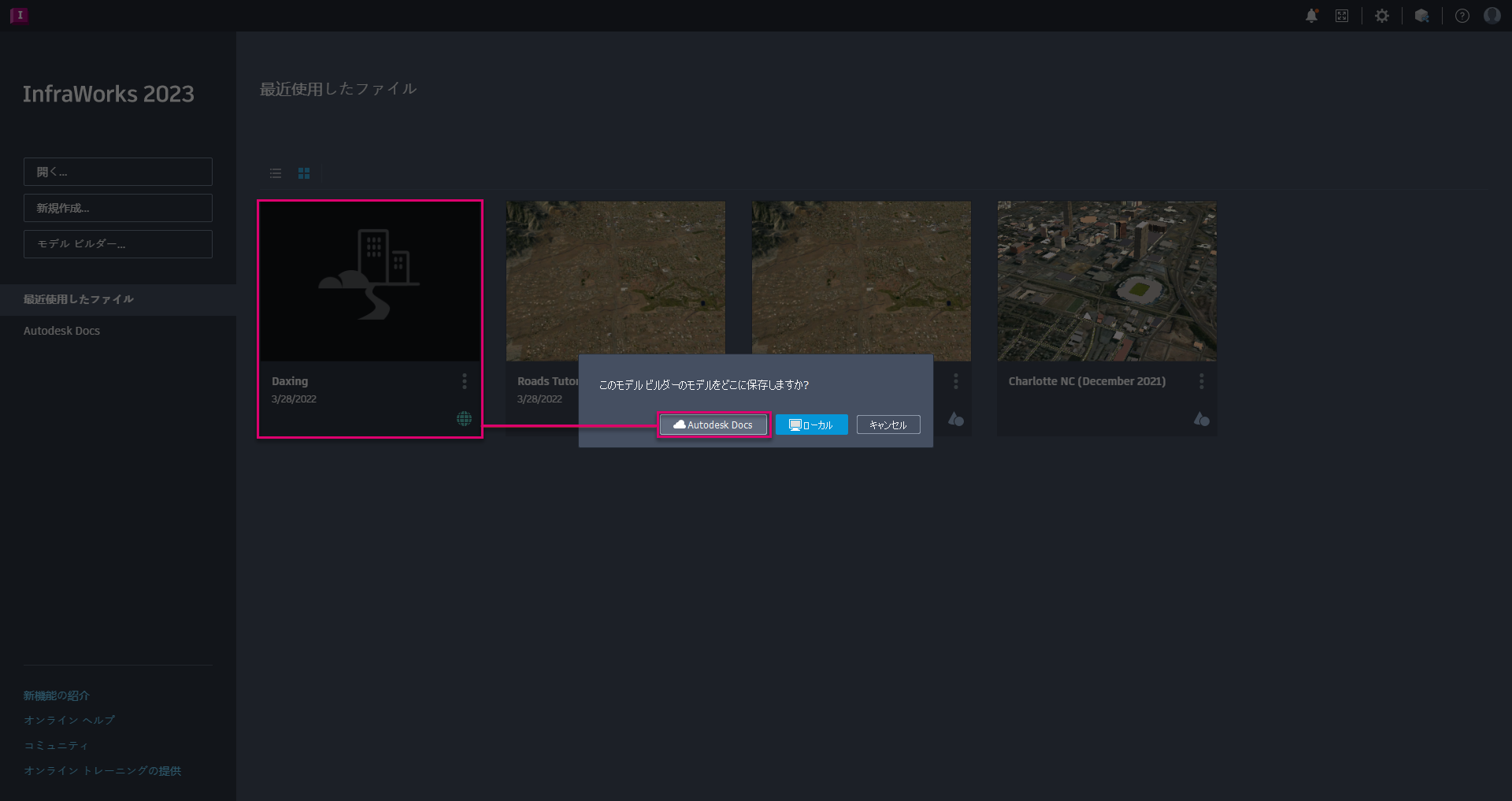Open オンライン トレーニングの提供 link
Image resolution: width=1512 pixels, height=801 pixels.
click(x=102, y=771)
